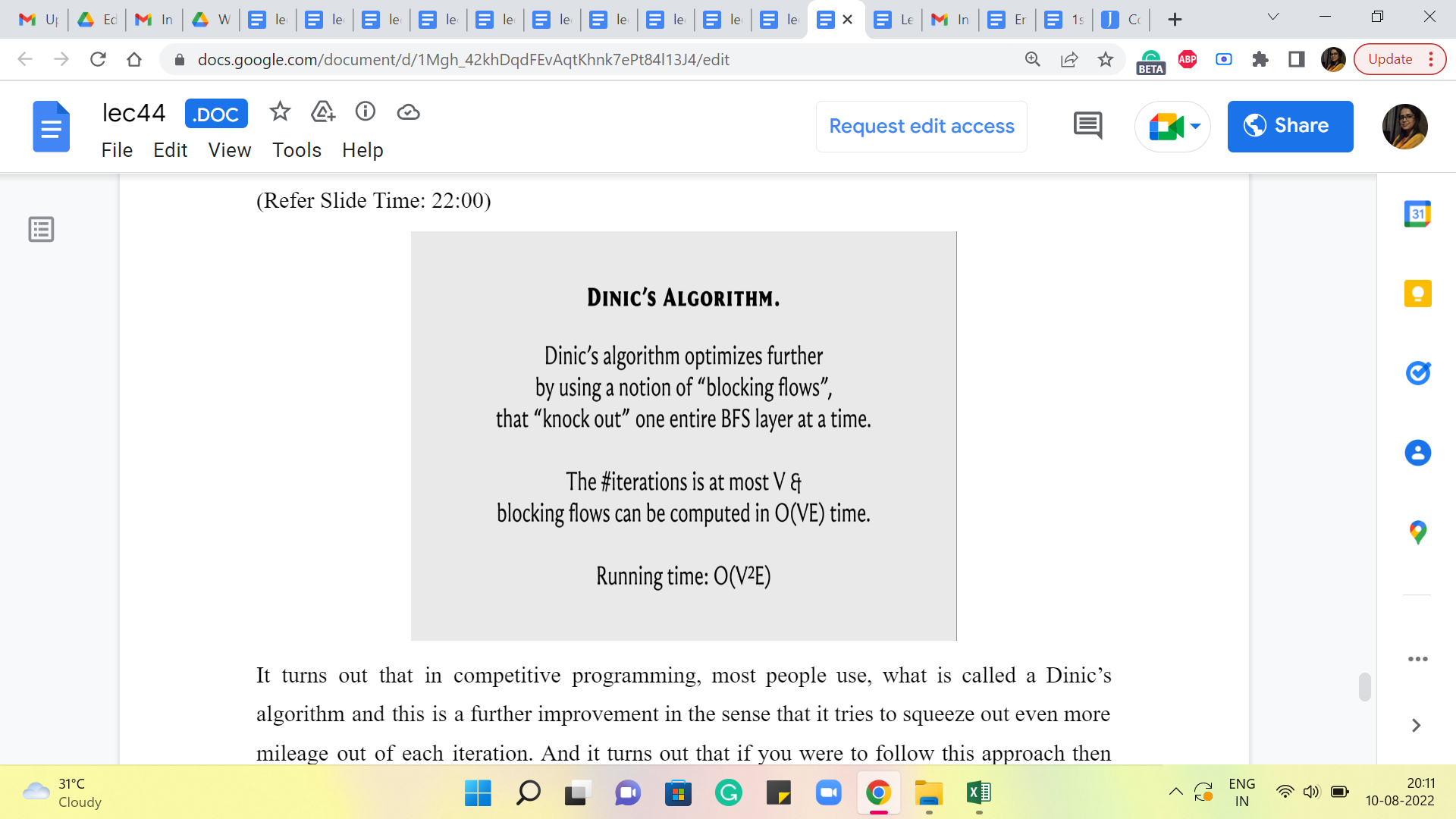The height and width of the screenshot is (819, 1456).
Task: Bookmark this page with star icon
Action: [x=1106, y=59]
